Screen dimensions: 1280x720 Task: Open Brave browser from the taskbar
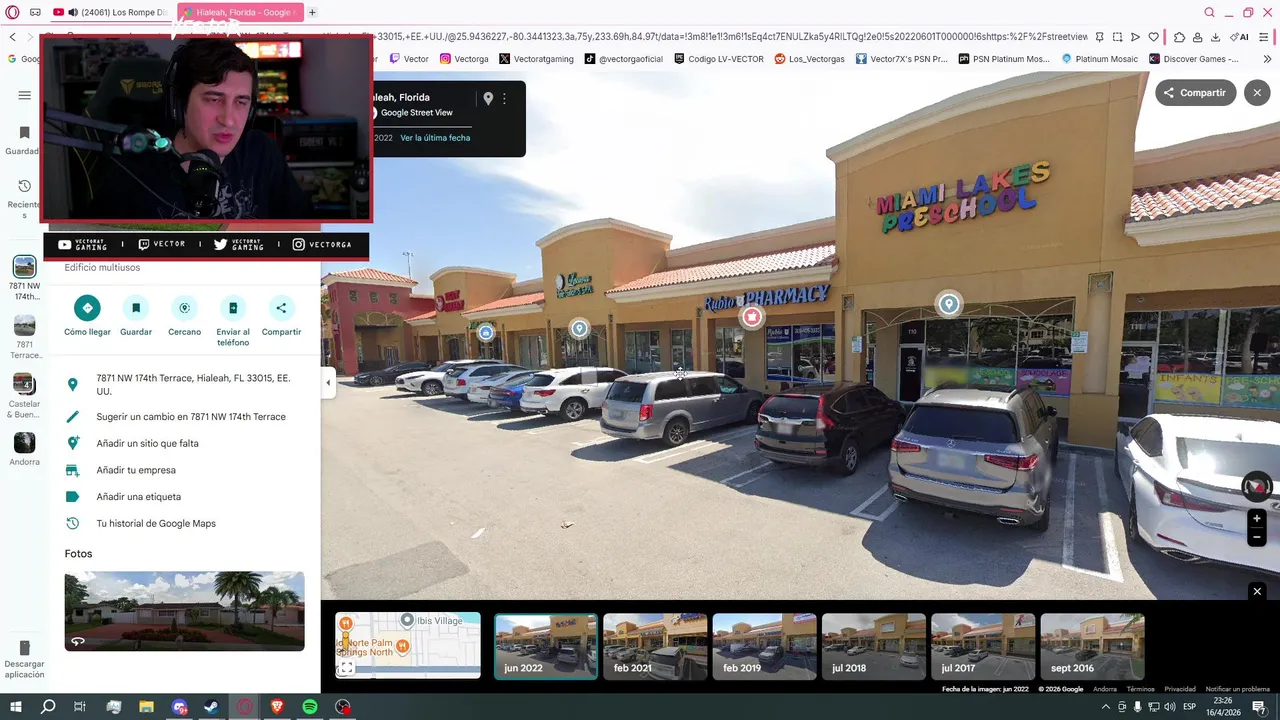(x=277, y=707)
